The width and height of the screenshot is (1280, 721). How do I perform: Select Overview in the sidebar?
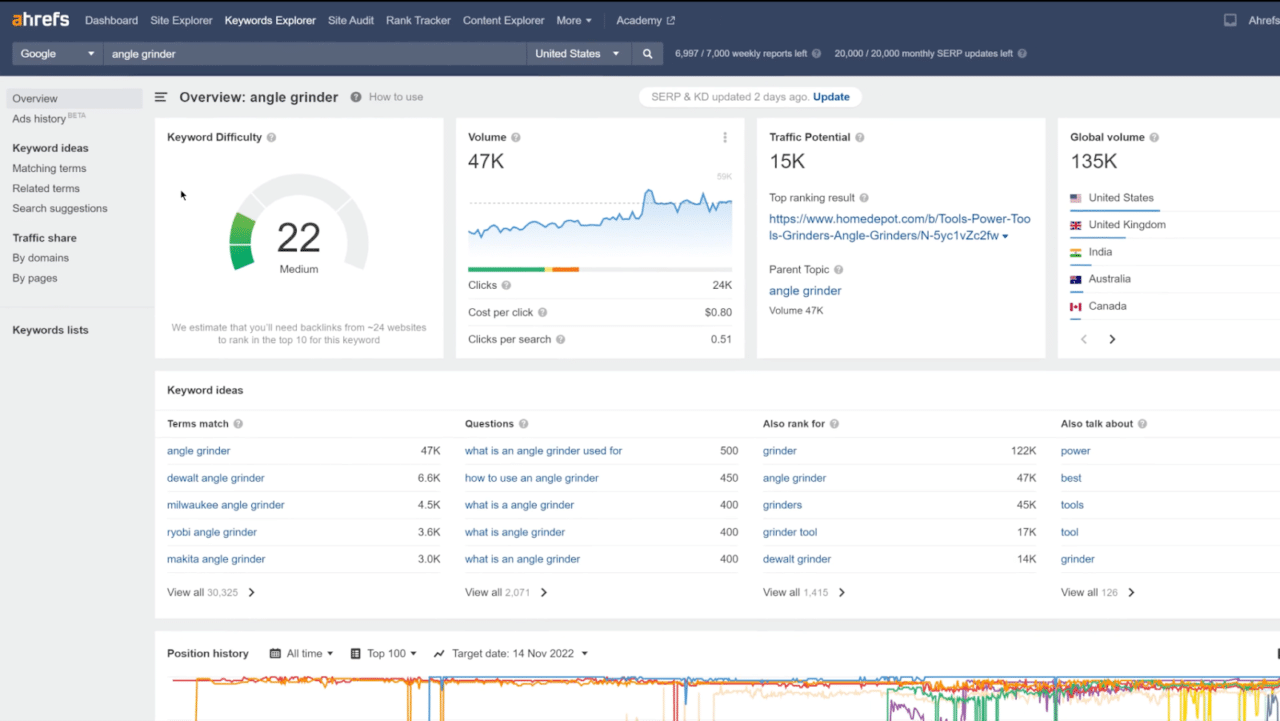pyautogui.click(x=75, y=98)
